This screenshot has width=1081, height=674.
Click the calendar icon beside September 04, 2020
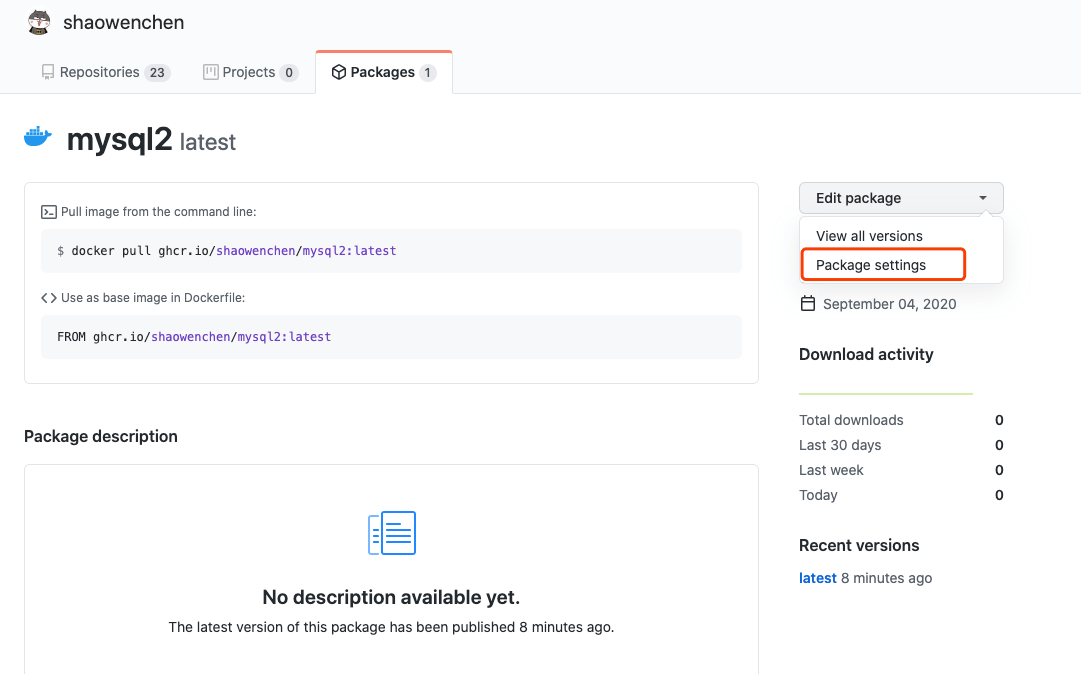click(808, 304)
